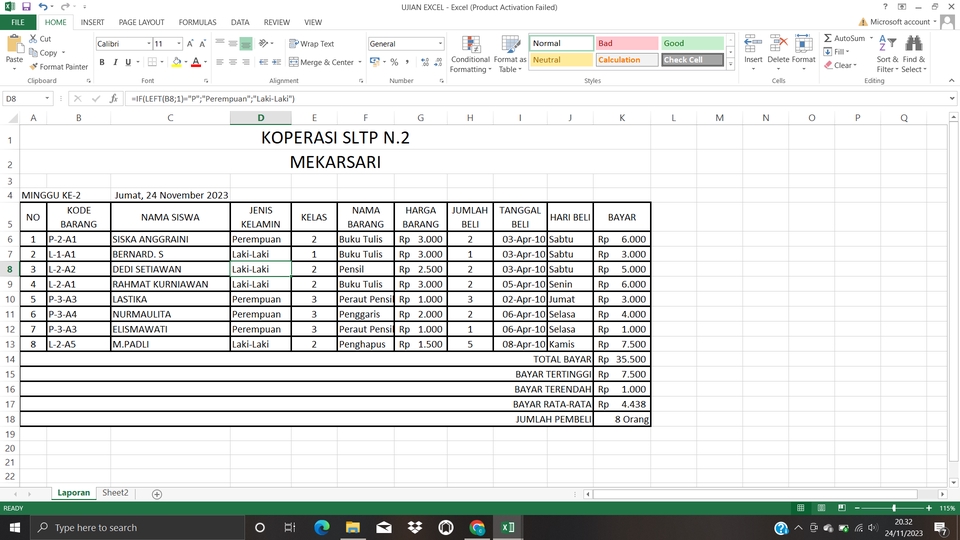This screenshot has height=540, width=960.
Task: Apply the Bad cell style
Action: (x=626, y=43)
